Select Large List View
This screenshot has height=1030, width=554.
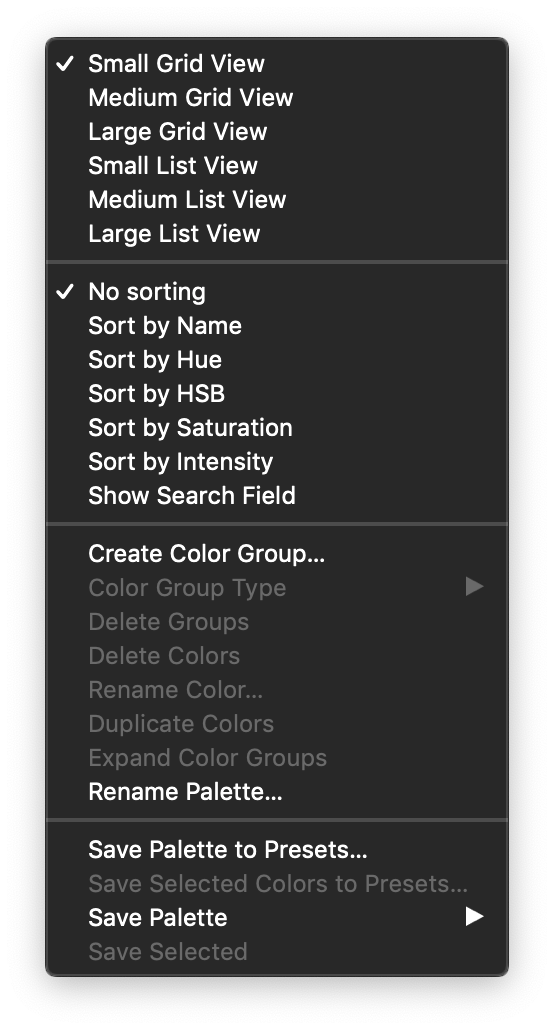277,234
